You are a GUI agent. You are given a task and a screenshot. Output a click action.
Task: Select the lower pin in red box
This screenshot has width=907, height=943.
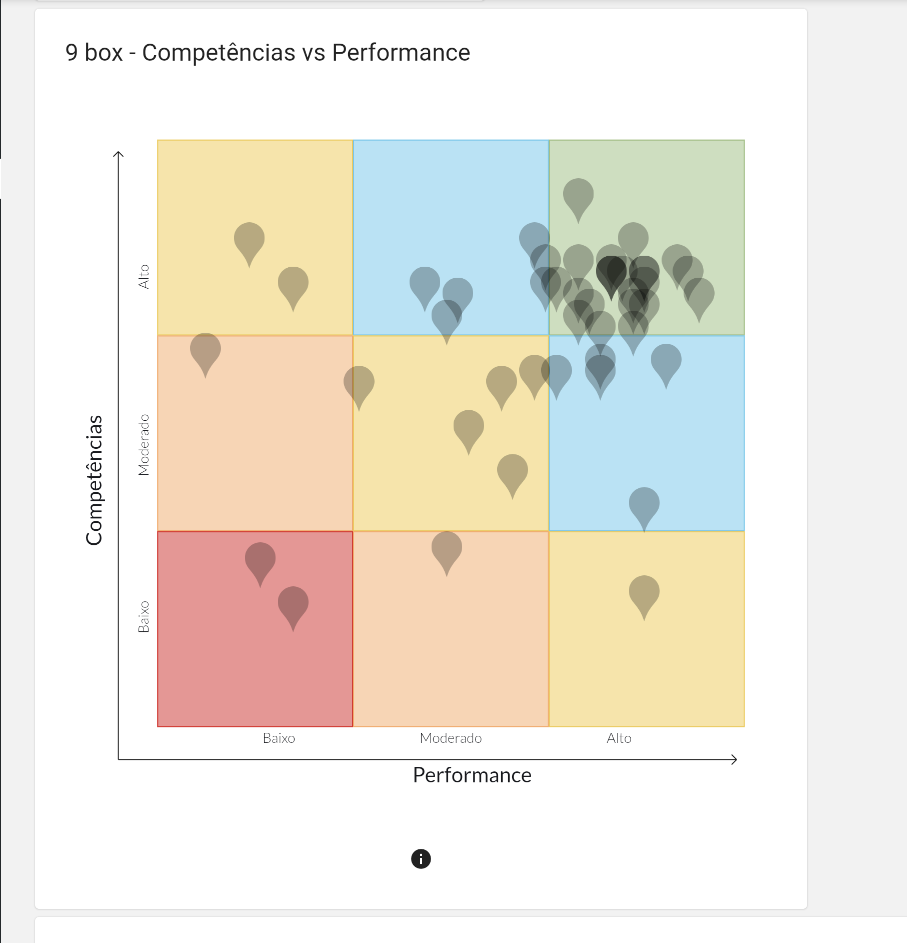click(293, 602)
